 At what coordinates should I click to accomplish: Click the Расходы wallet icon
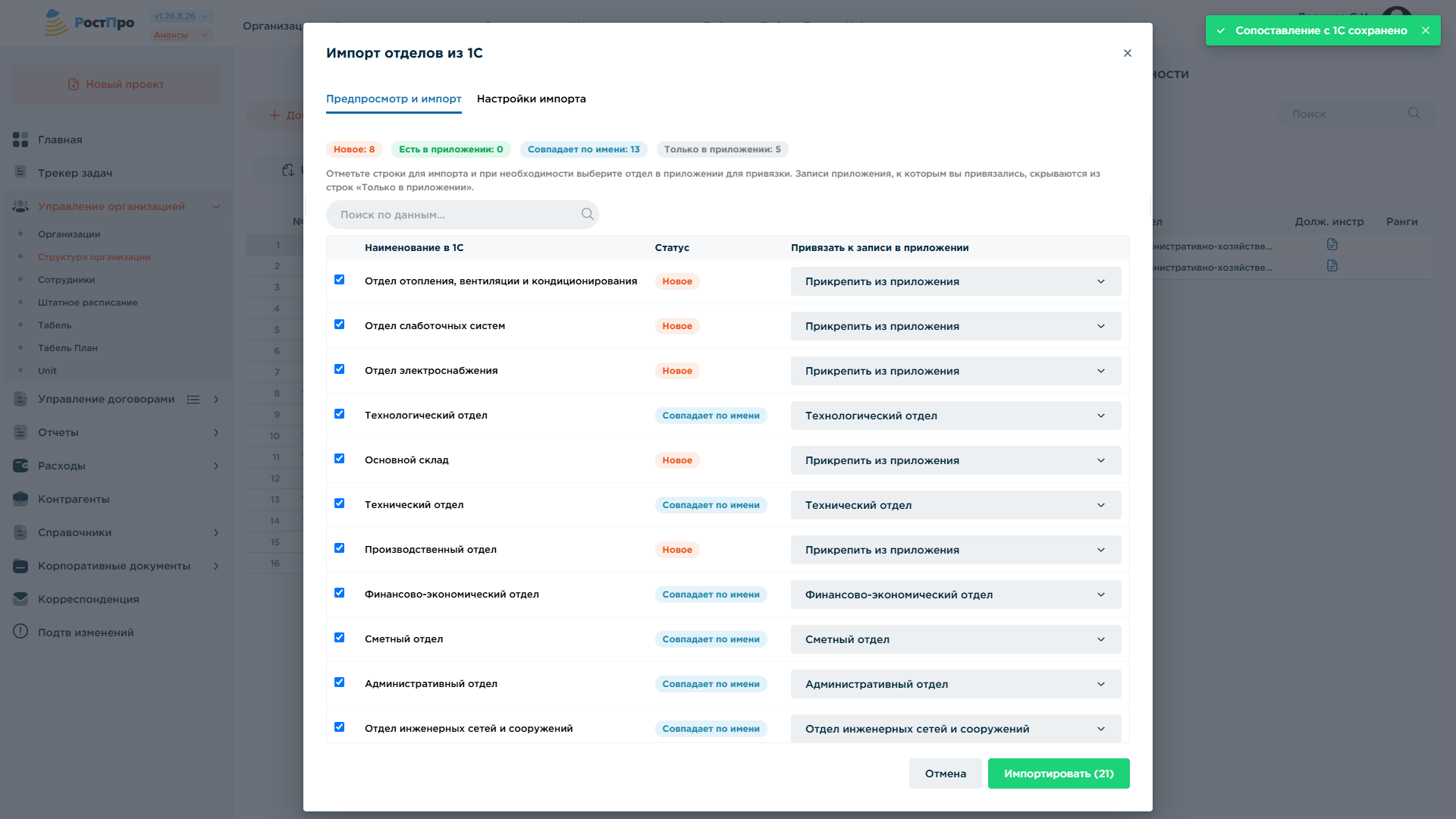pyautogui.click(x=20, y=466)
